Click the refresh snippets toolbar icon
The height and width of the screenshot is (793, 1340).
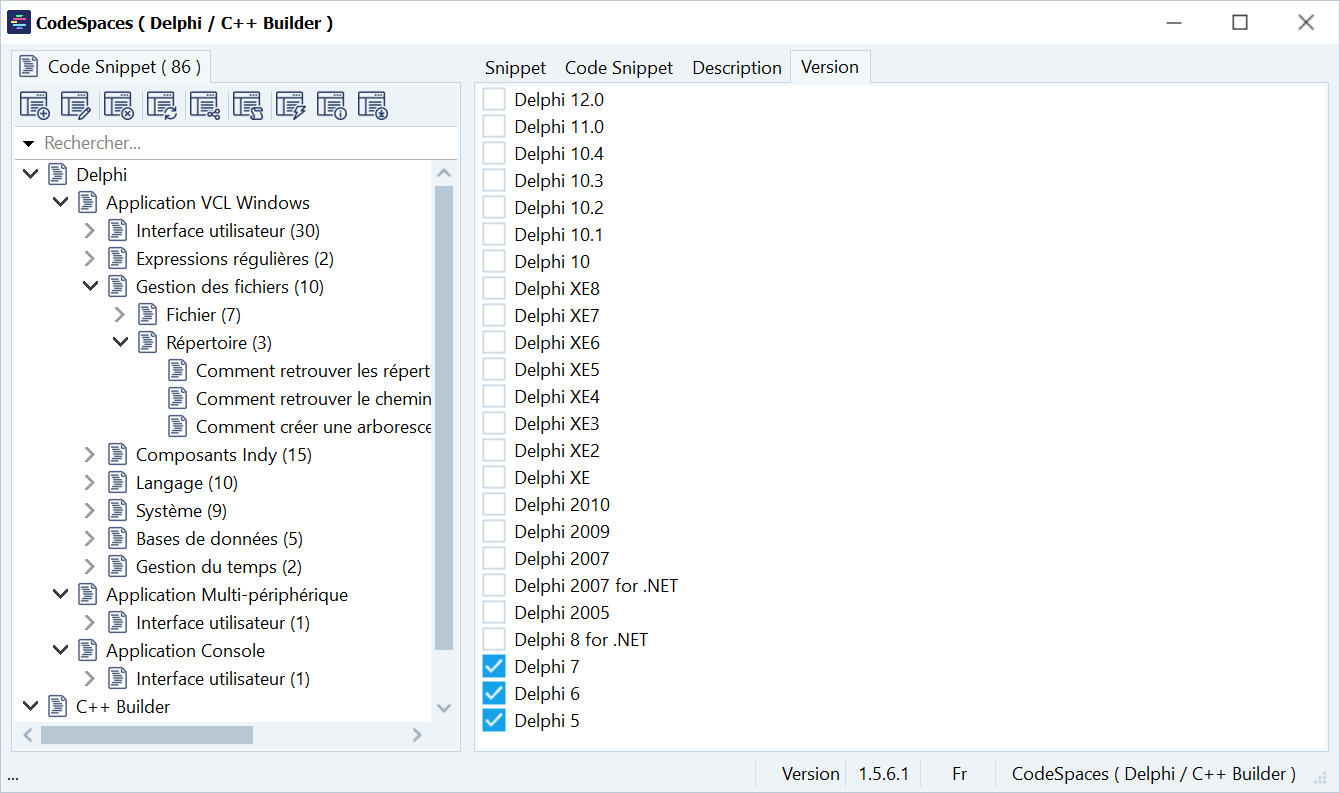(161, 105)
